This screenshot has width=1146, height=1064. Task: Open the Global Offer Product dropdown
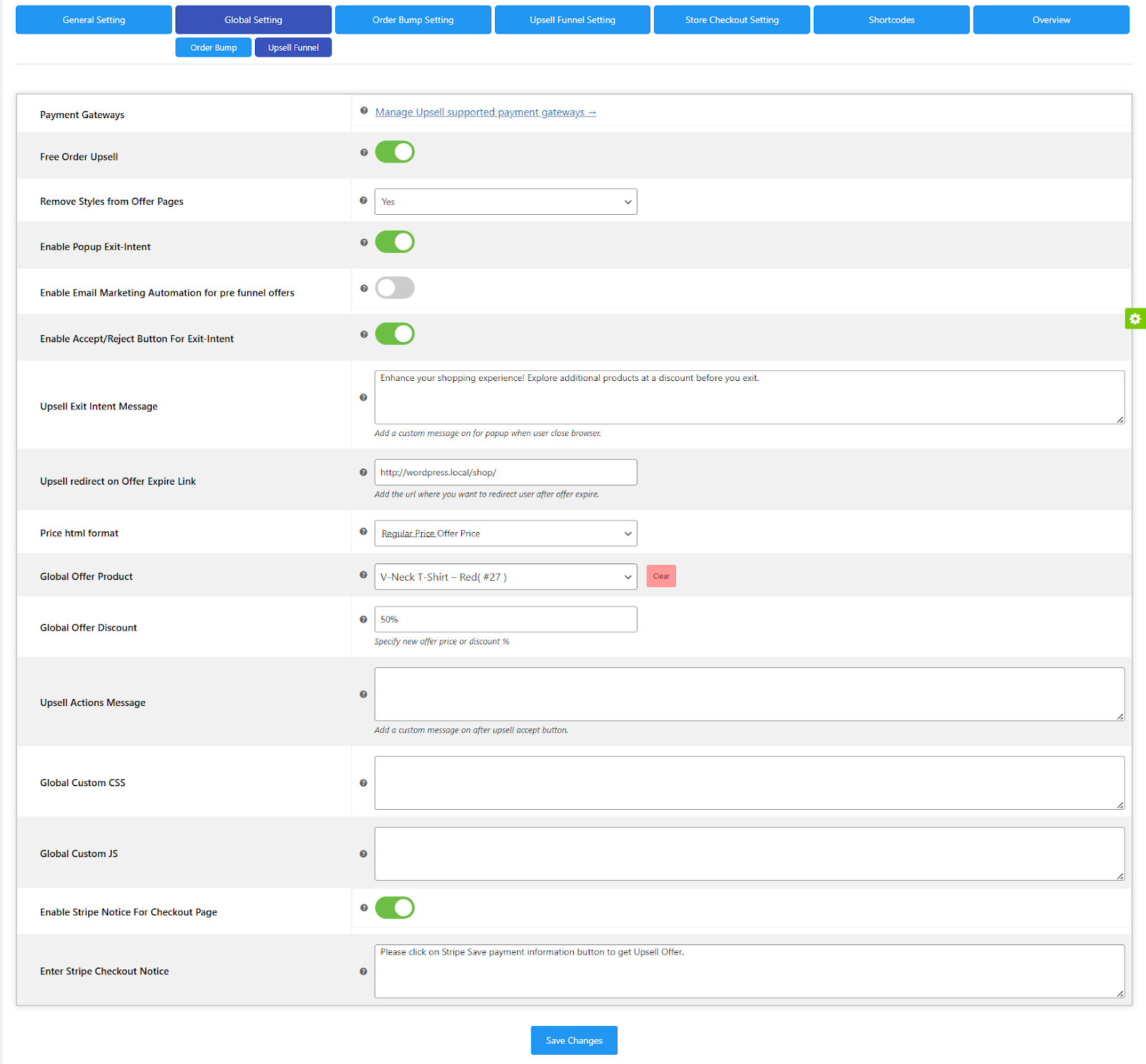coord(505,576)
